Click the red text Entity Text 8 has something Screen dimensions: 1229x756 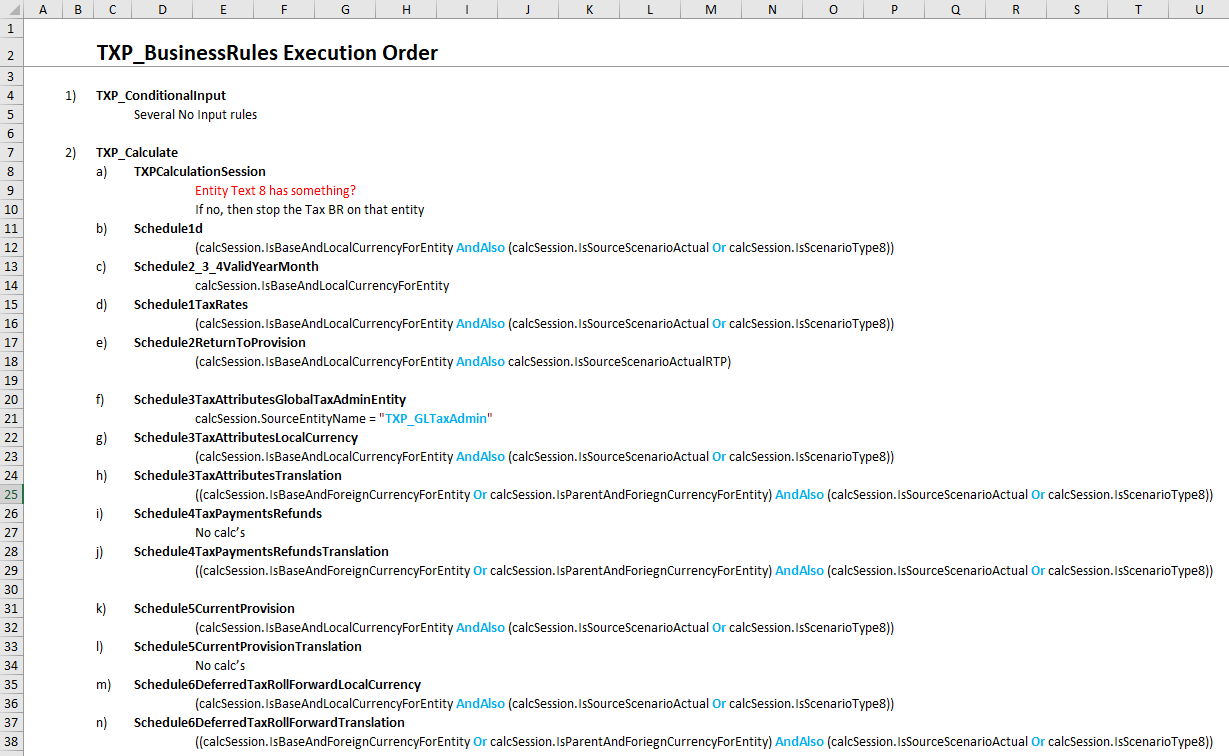[273, 190]
